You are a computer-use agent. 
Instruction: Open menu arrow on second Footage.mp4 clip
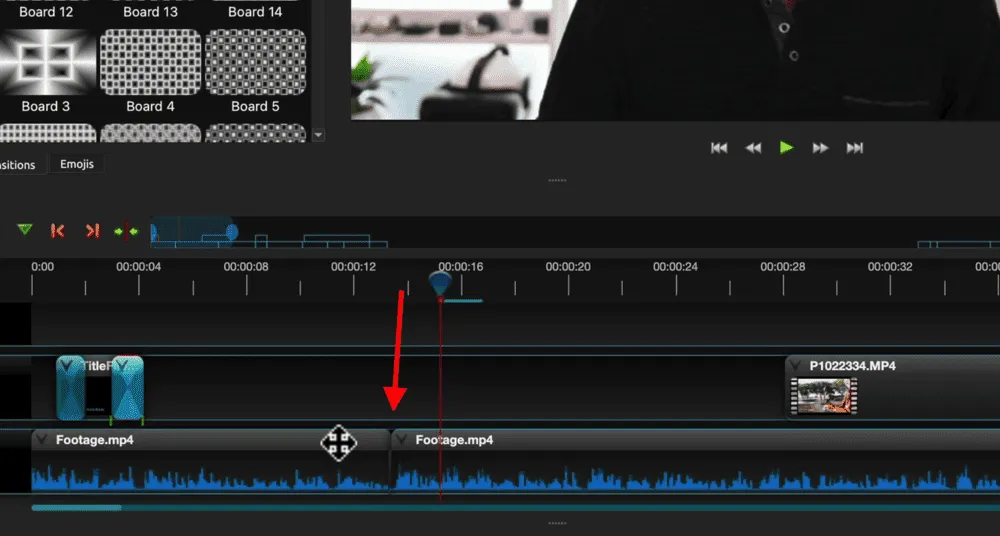pos(401,439)
